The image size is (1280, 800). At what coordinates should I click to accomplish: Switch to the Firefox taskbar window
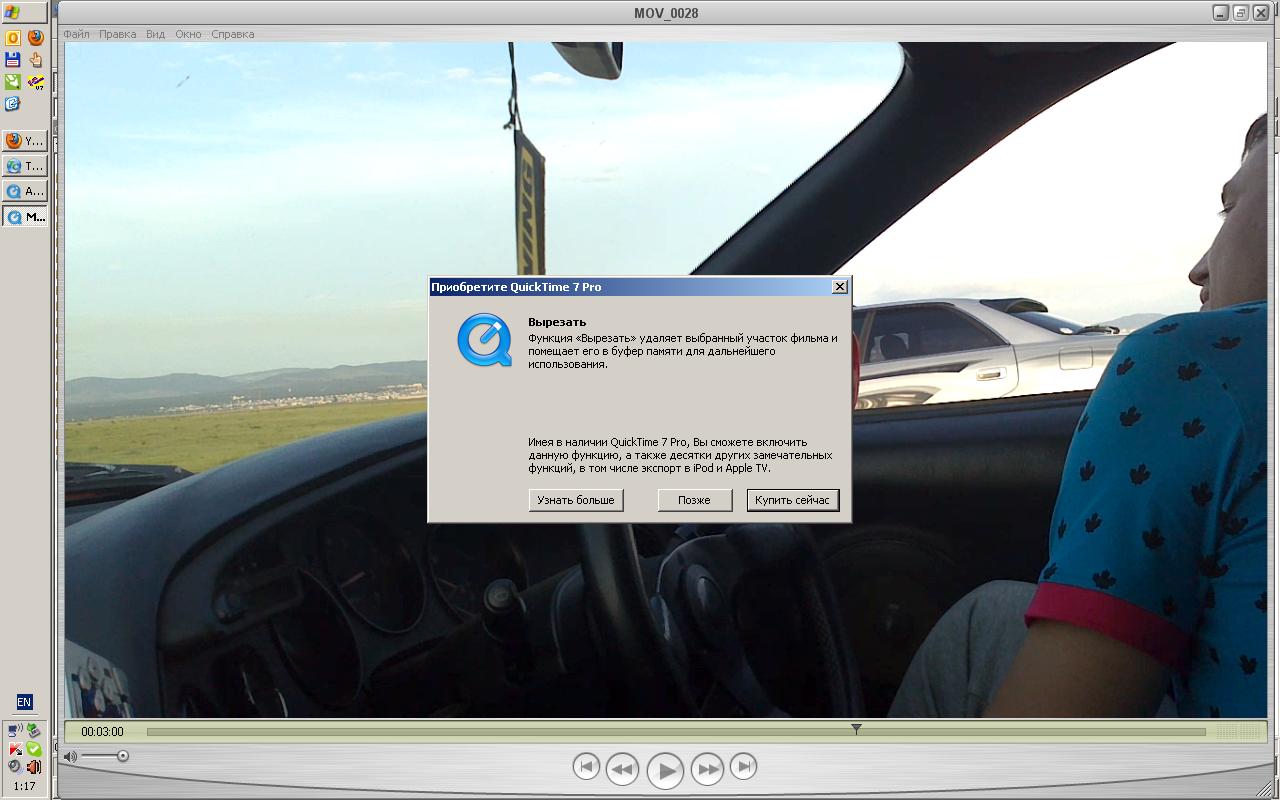(x=24, y=141)
